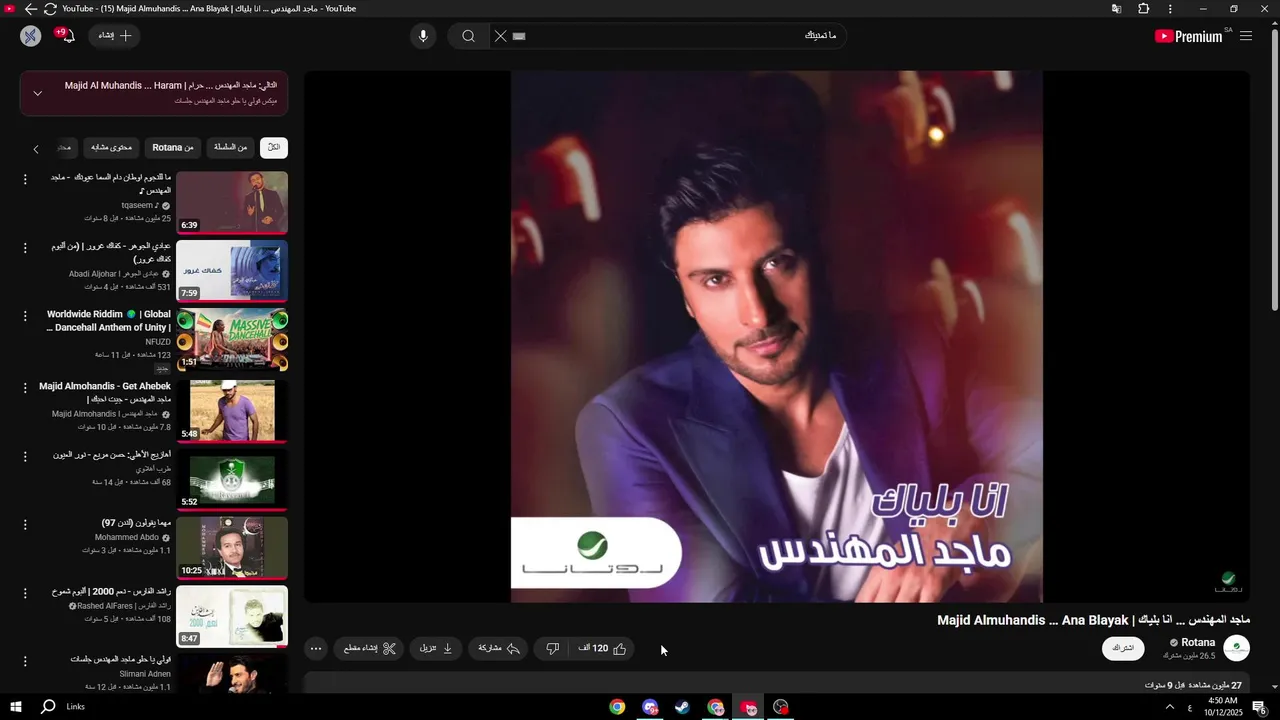The height and width of the screenshot is (720, 1280).
Task: Start voice search with the microphone
Action: pyautogui.click(x=423, y=36)
